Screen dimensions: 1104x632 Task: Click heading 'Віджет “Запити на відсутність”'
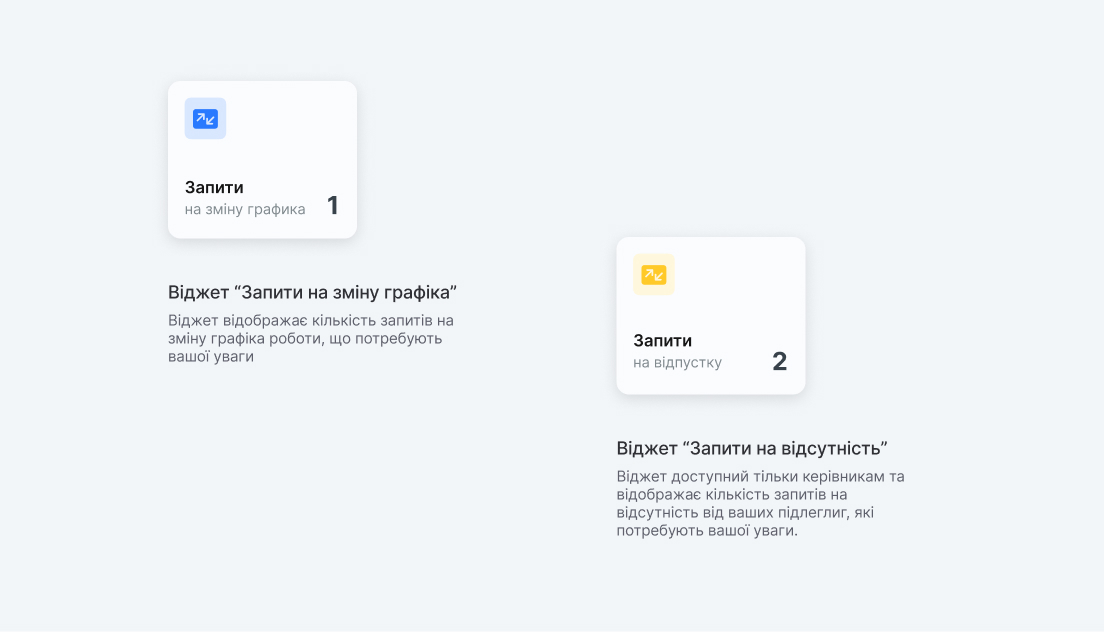pos(752,448)
